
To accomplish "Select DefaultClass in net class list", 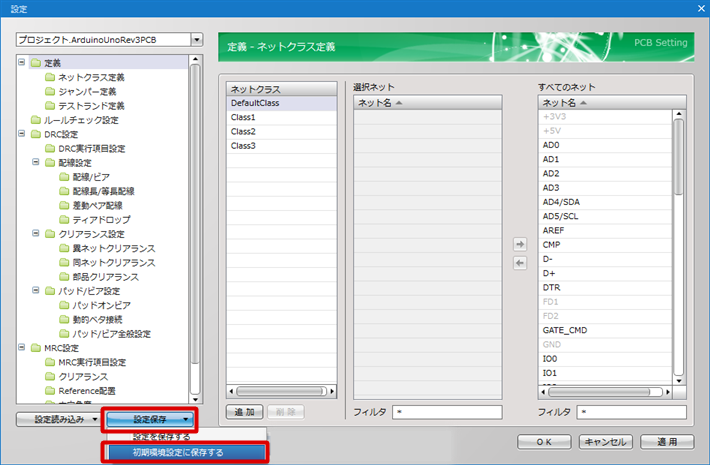I will click(x=282, y=103).
